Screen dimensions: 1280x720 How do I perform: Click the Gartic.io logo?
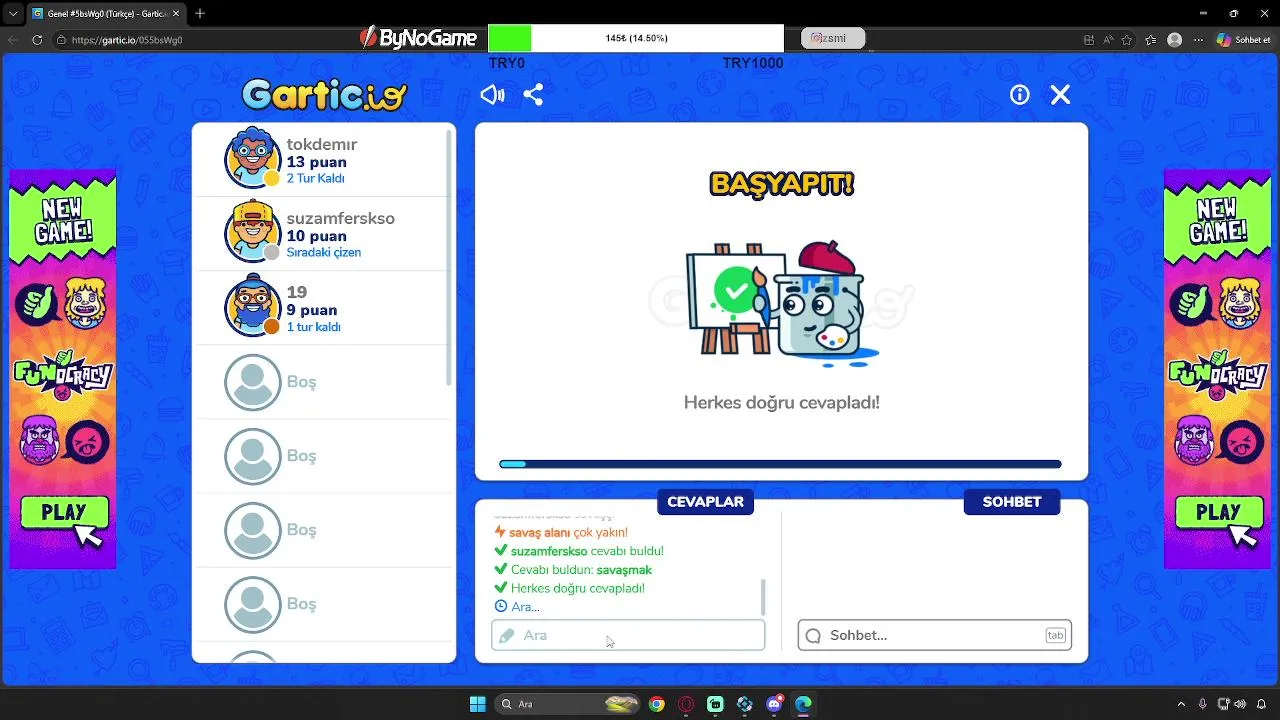(324, 95)
